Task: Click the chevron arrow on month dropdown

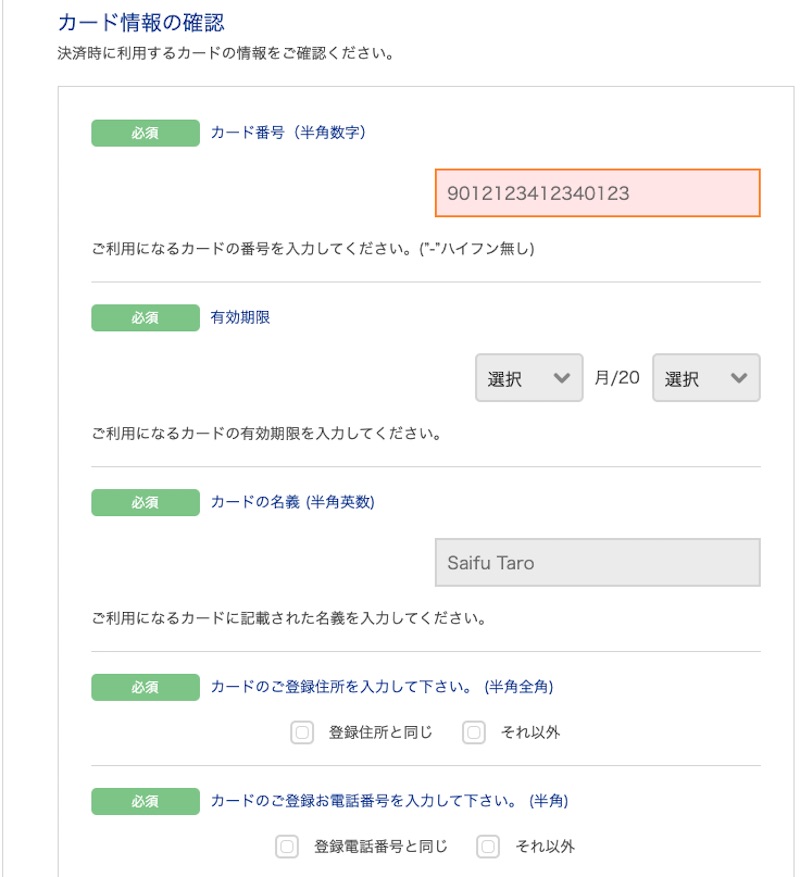Action: (562, 378)
